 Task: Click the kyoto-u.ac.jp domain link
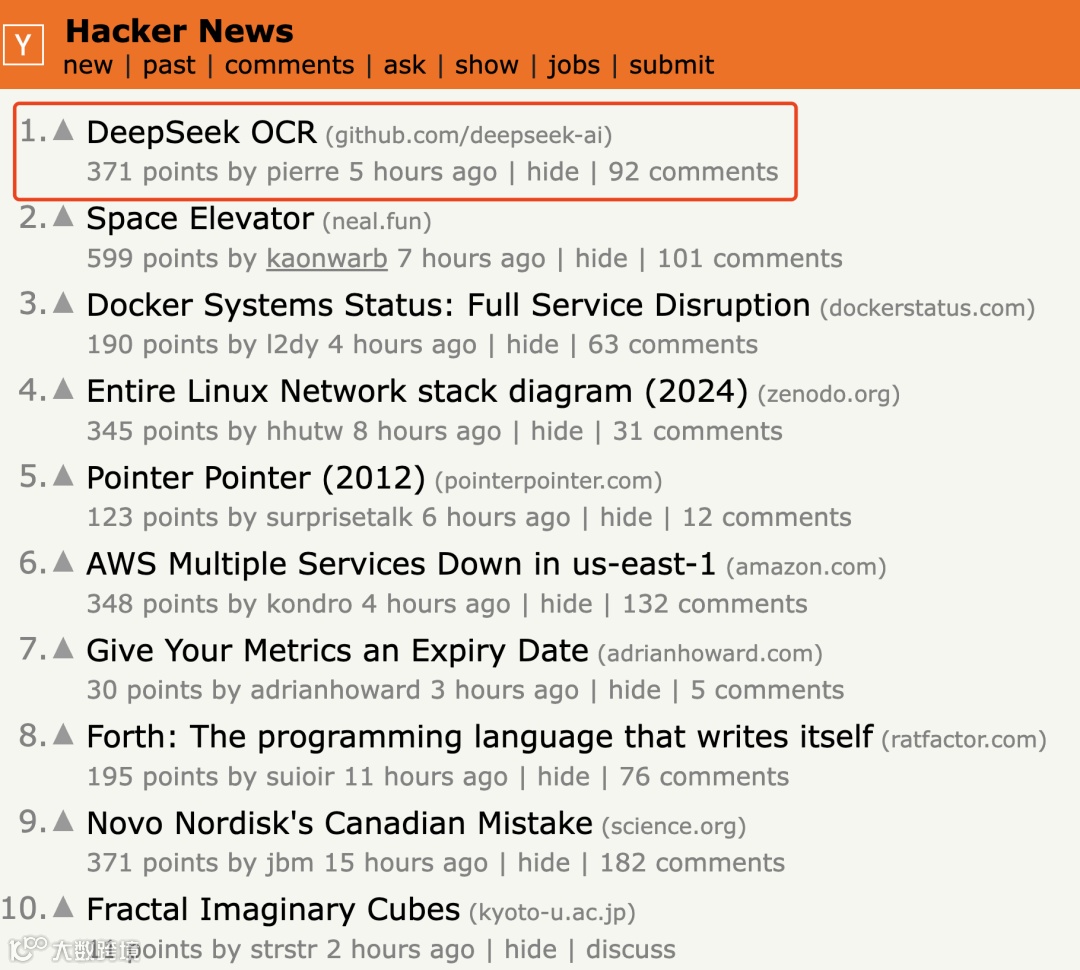(552, 913)
